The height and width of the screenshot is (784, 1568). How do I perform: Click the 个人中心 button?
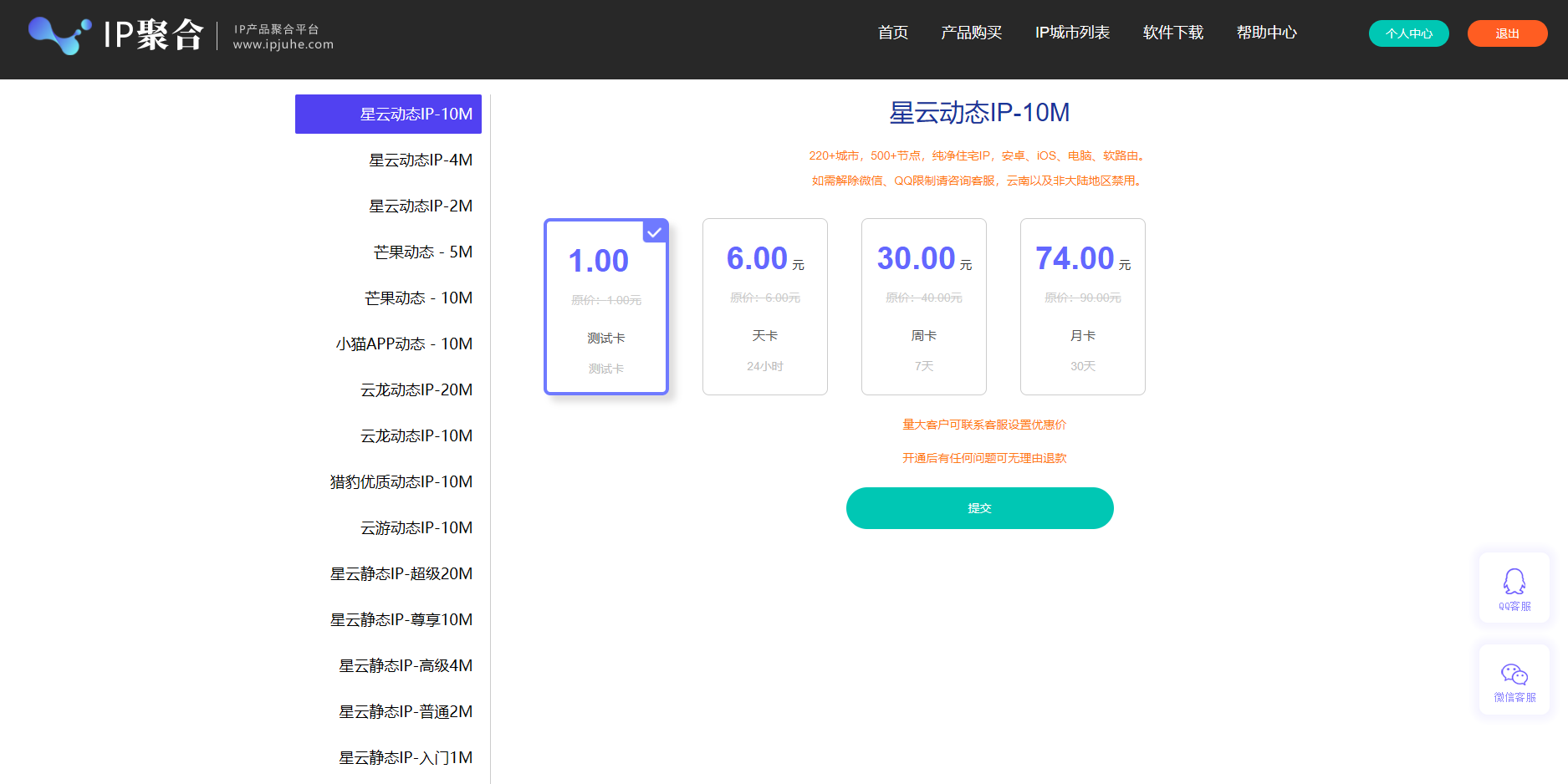coord(1408,33)
